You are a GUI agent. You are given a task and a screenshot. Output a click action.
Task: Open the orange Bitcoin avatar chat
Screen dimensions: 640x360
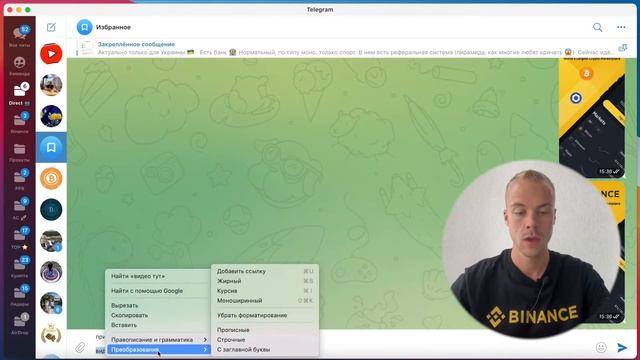click(x=51, y=178)
